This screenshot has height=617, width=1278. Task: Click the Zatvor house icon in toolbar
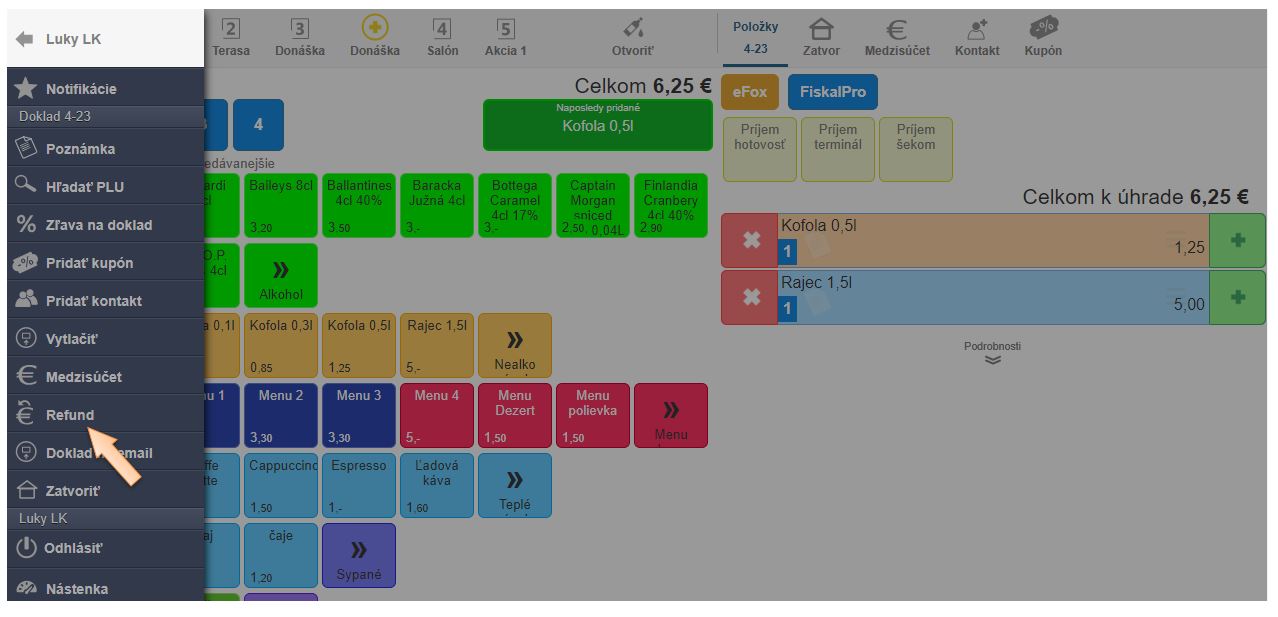click(821, 38)
